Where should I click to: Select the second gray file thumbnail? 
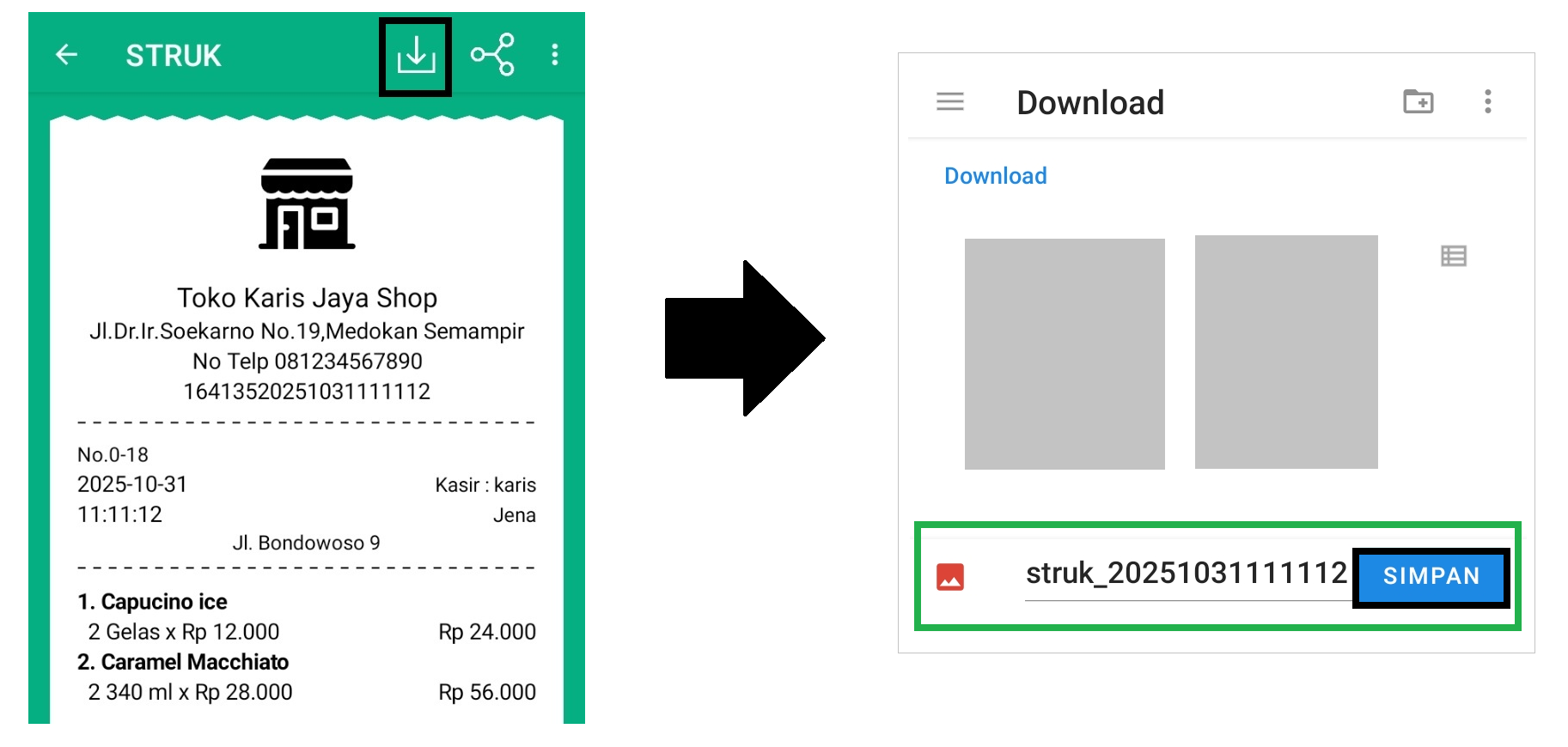click(1285, 352)
